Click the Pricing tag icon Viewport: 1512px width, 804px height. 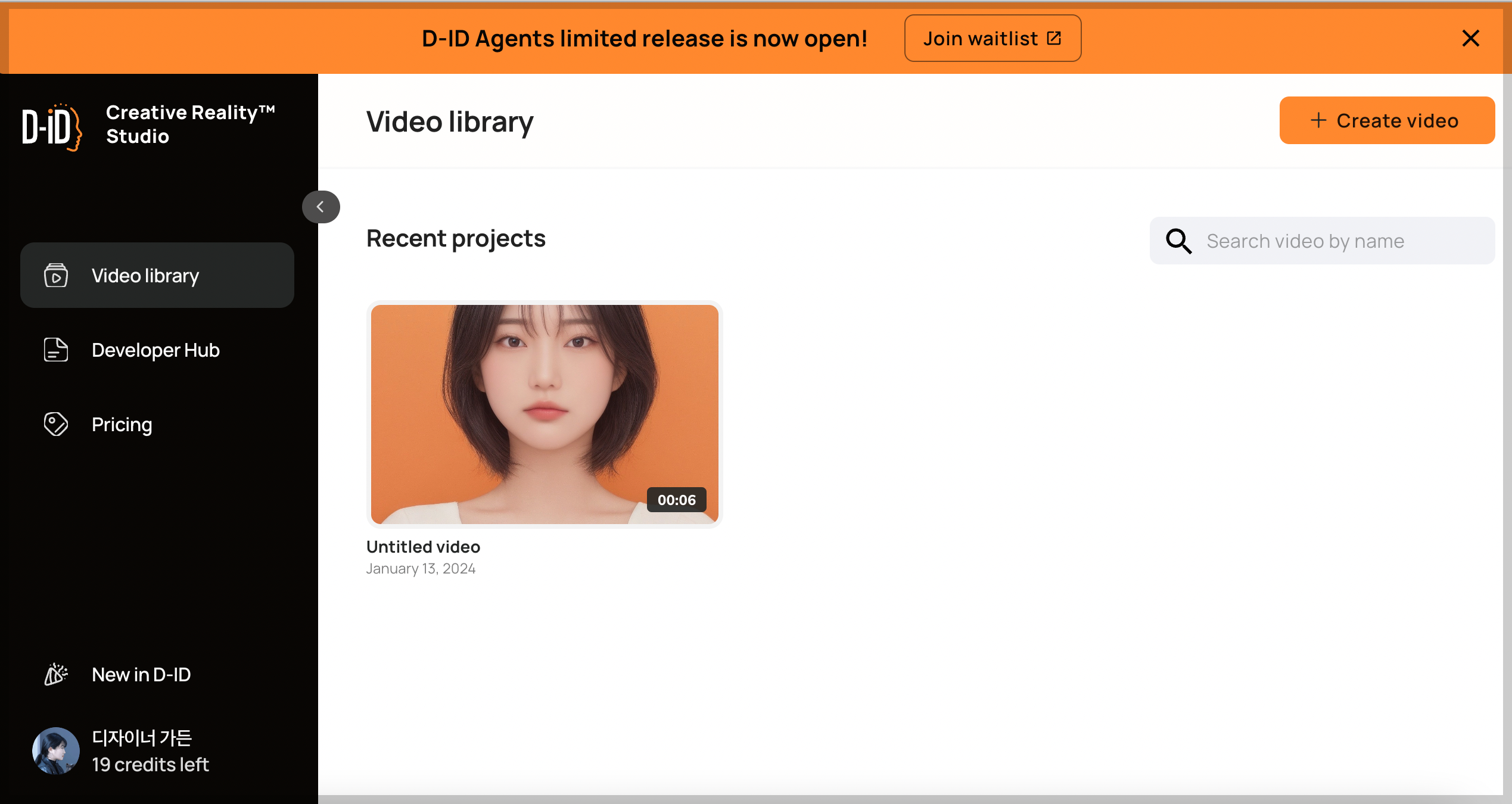click(56, 424)
